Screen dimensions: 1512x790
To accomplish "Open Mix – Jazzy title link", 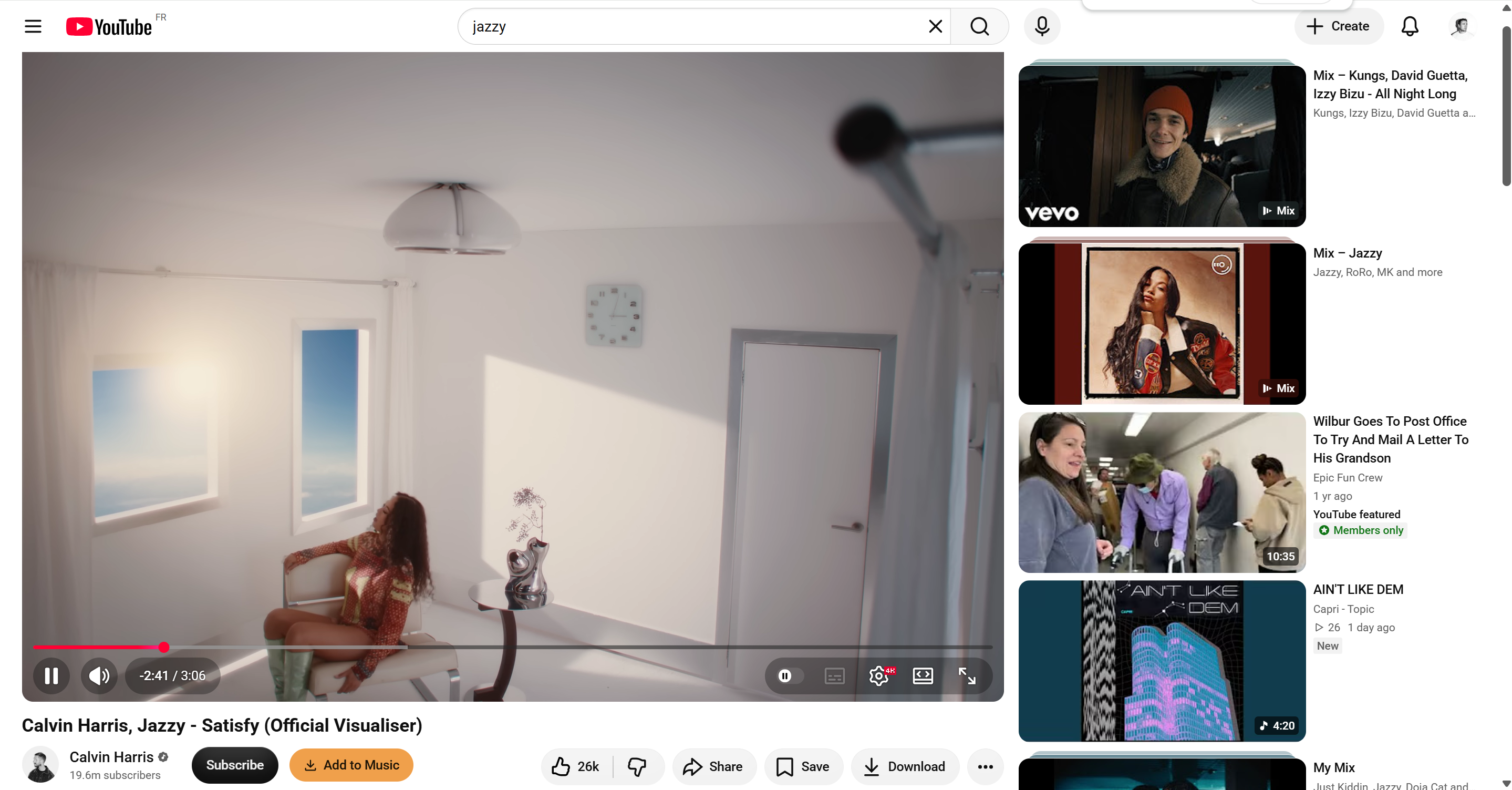I will (1347, 253).
